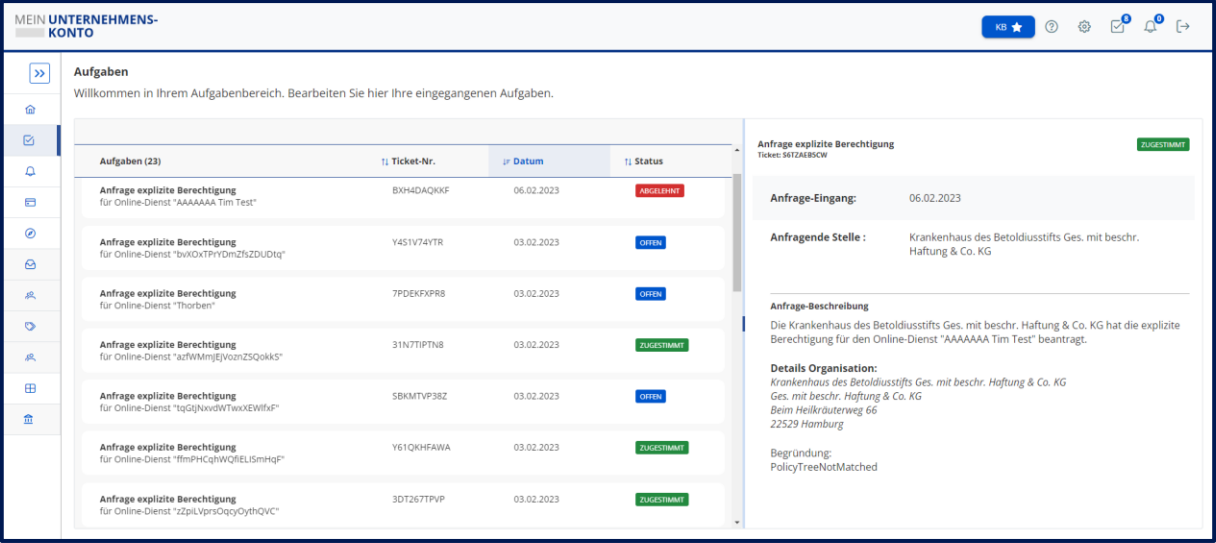The width and height of the screenshot is (1216, 543).
Task: Click ticket number 3DT267TPVP
Action: pyautogui.click(x=419, y=498)
